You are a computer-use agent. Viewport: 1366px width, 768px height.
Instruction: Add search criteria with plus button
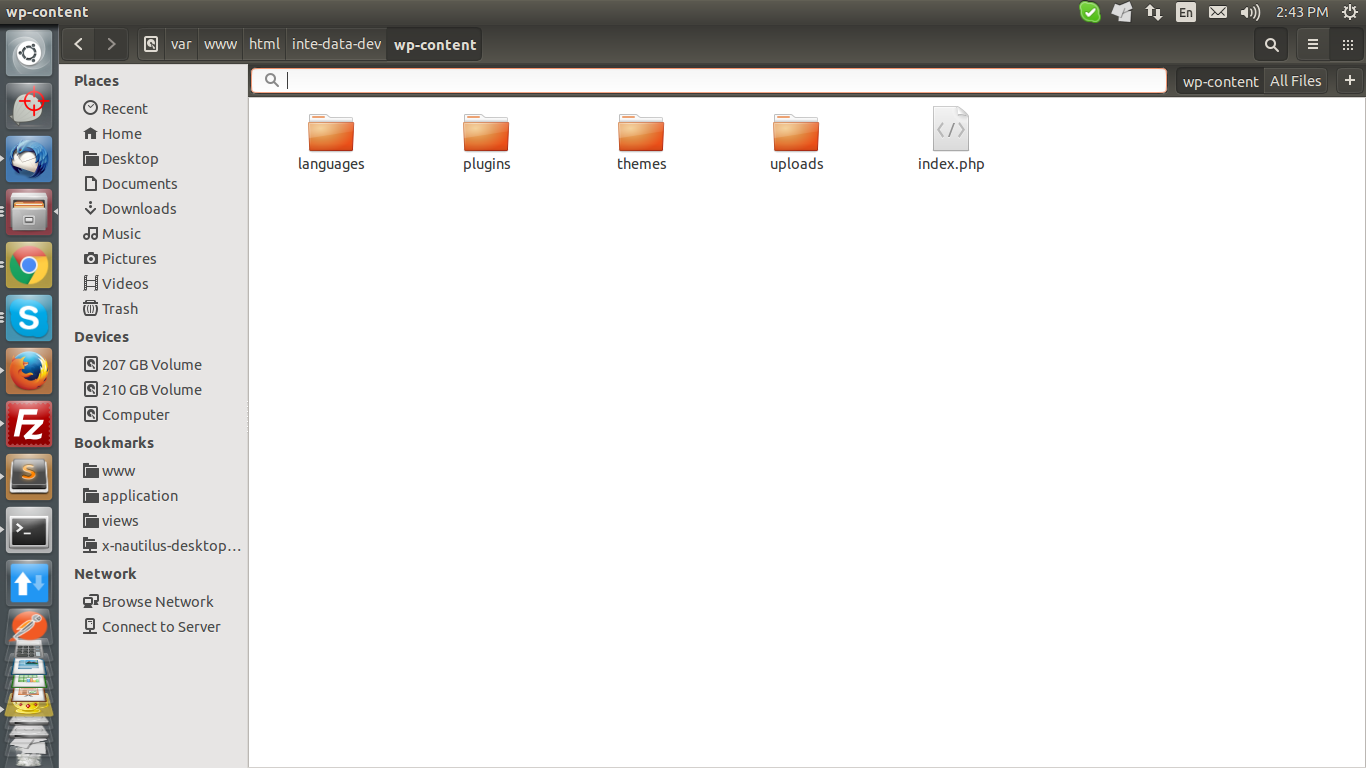tap(1349, 81)
